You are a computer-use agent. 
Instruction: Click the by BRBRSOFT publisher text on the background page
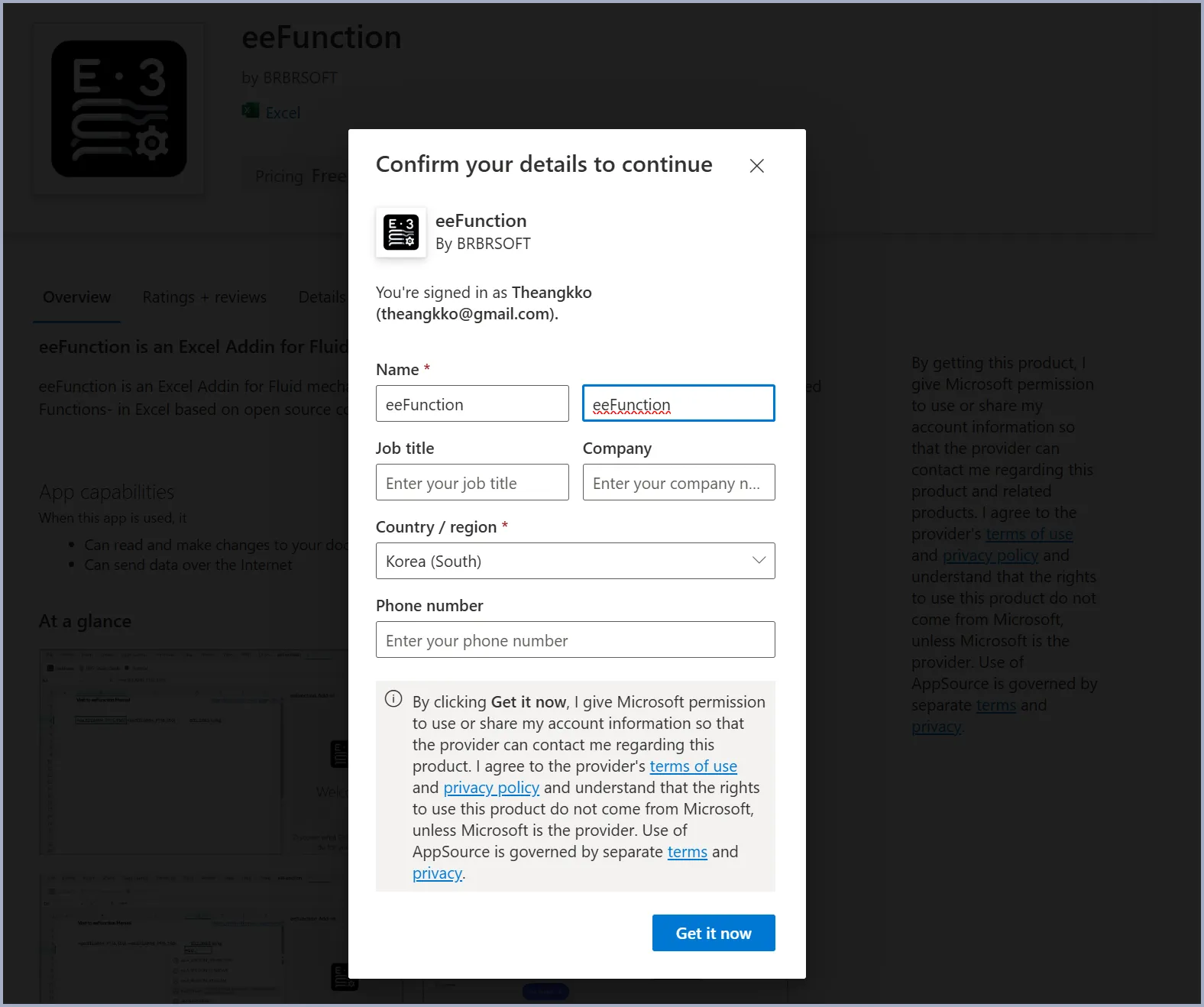click(290, 78)
